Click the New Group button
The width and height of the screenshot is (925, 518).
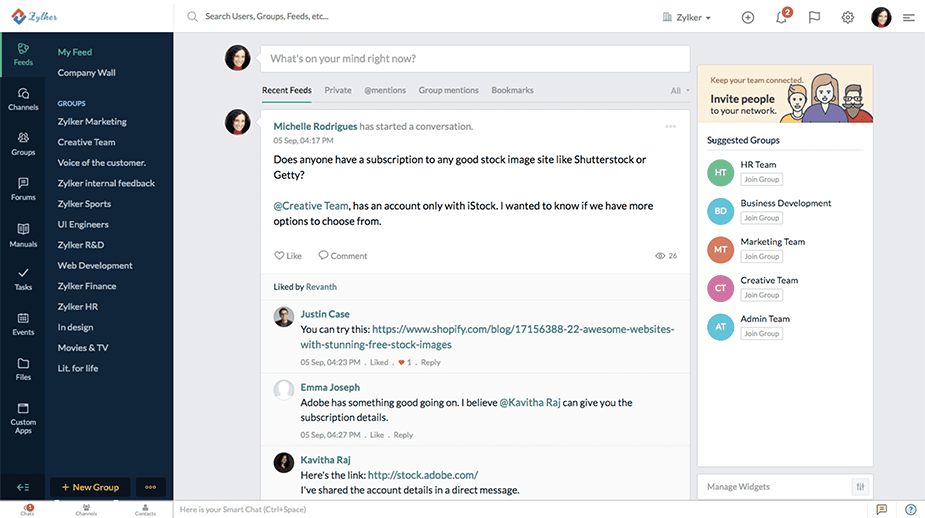coord(90,487)
